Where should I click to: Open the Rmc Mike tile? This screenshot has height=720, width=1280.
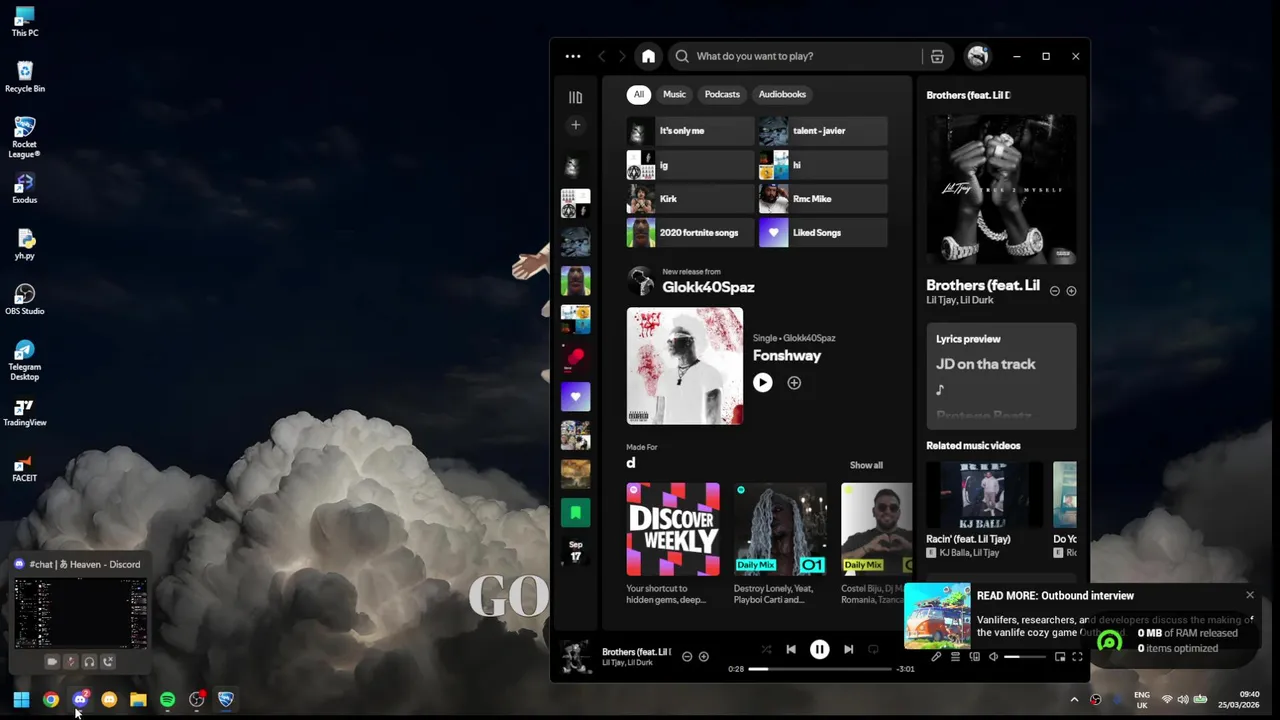[x=823, y=199]
